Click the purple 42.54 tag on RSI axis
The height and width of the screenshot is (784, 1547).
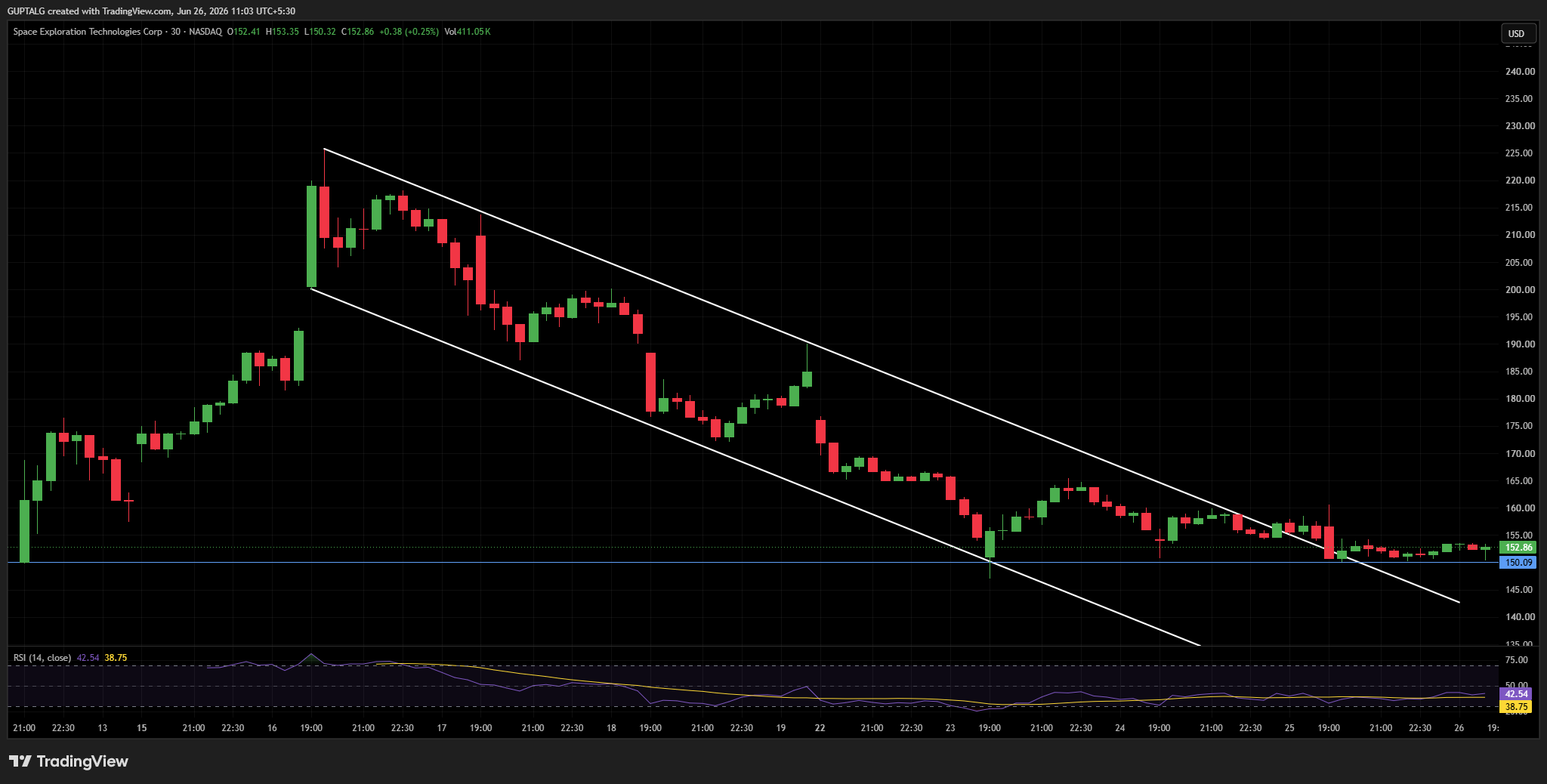pos(1516,693)
